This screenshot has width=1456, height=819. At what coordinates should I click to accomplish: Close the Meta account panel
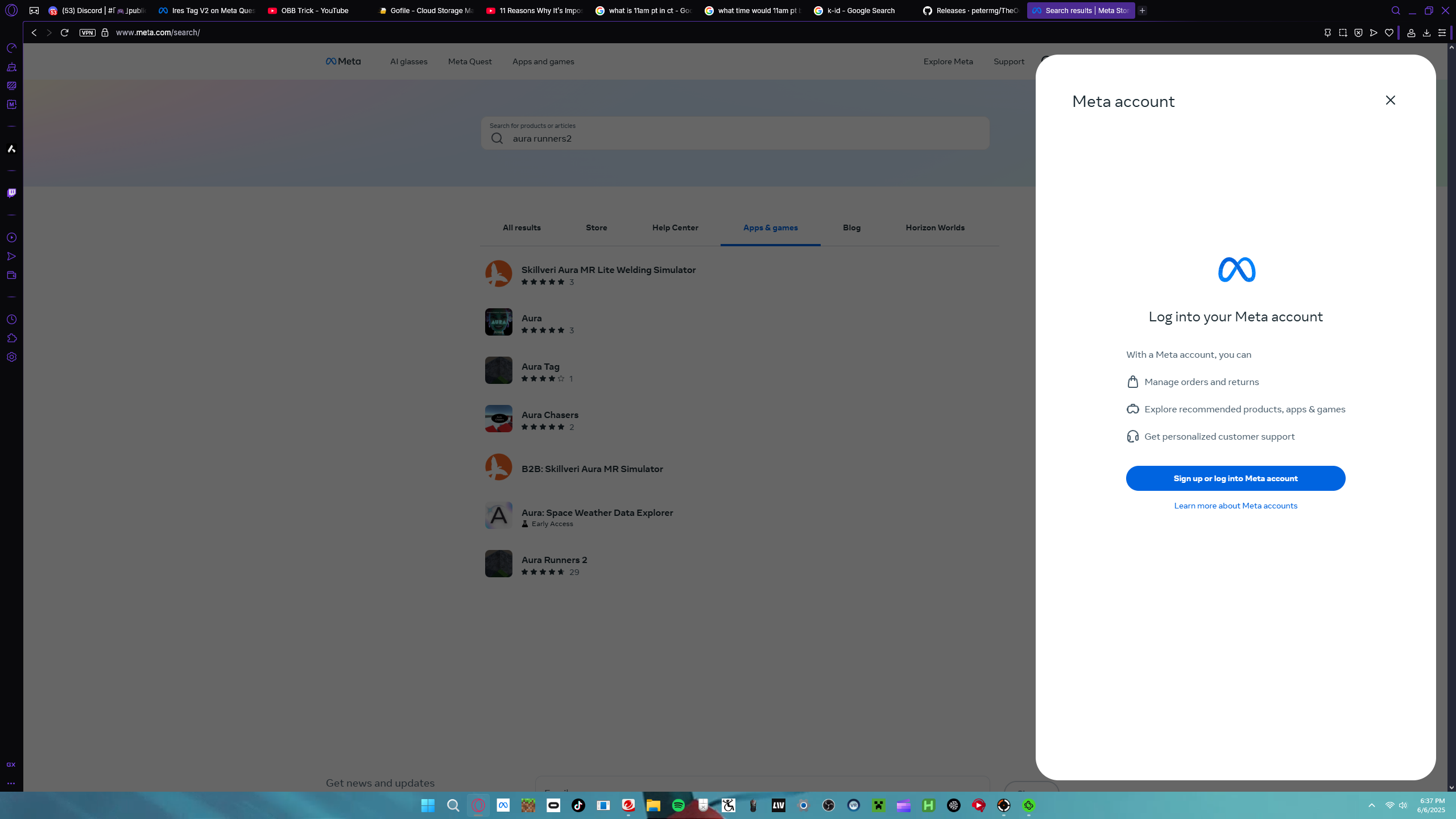click(x=1390, y=100)
